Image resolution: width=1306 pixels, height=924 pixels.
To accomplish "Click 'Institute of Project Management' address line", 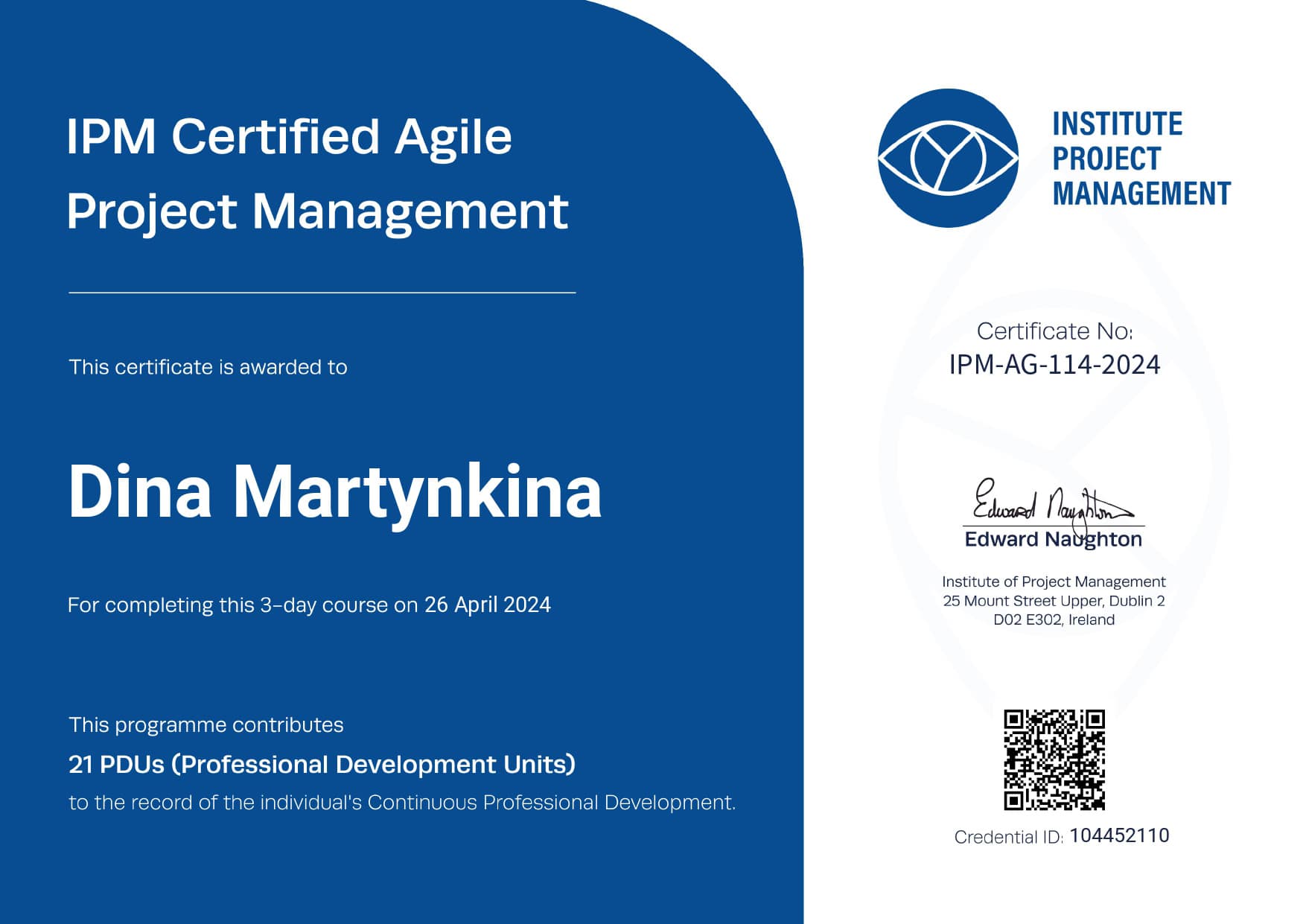I will 1054,582.
